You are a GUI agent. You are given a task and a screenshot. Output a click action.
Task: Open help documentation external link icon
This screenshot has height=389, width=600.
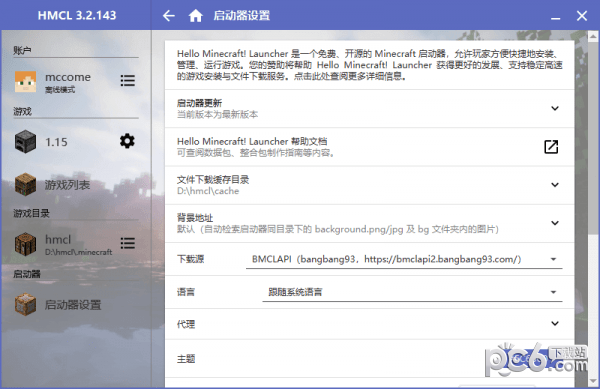point(551,146)
